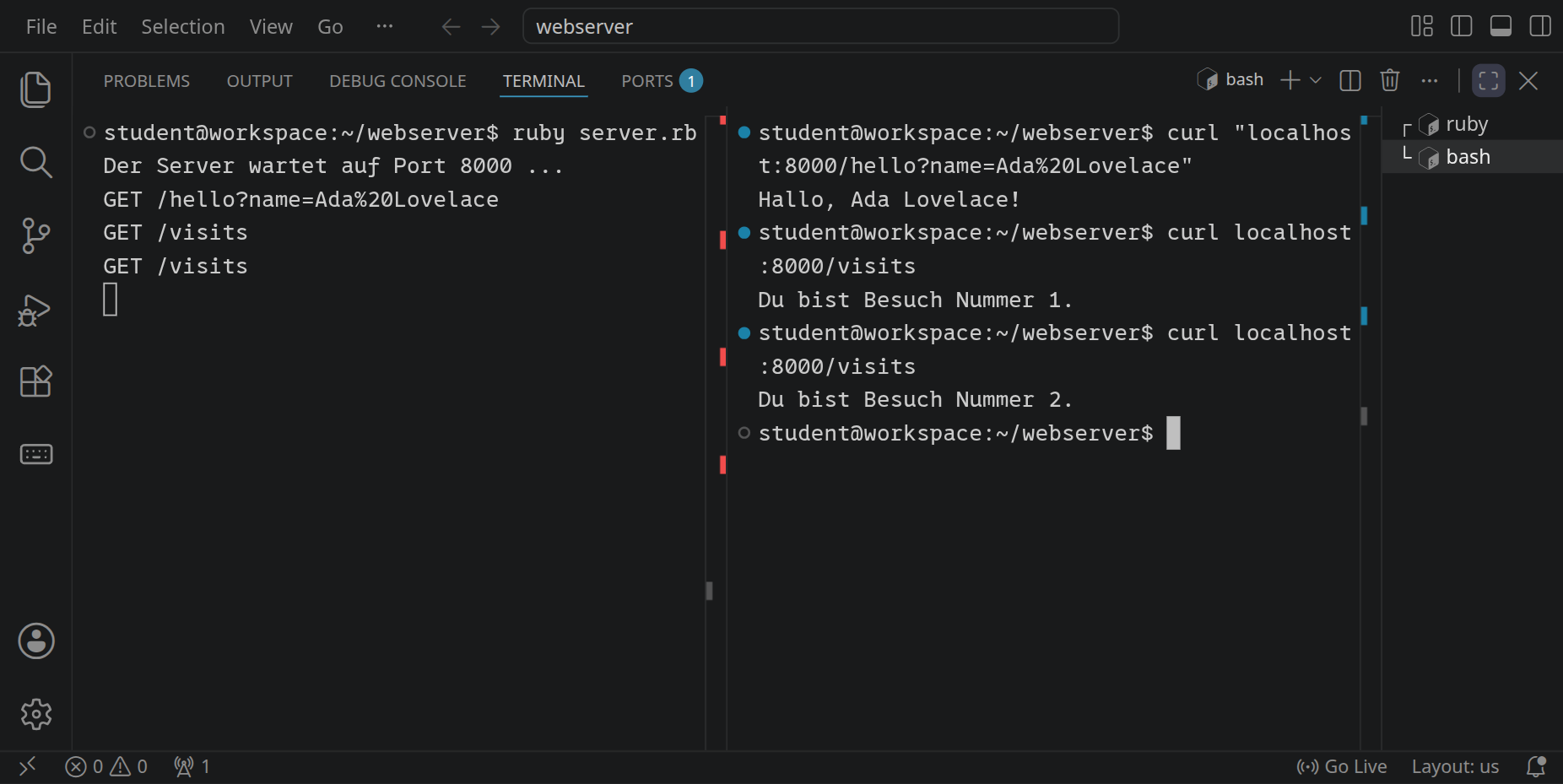The image size is (1563, 784).
Task: Open the overflow menu ellipsis in menu bar
Action: coord(385,26)
